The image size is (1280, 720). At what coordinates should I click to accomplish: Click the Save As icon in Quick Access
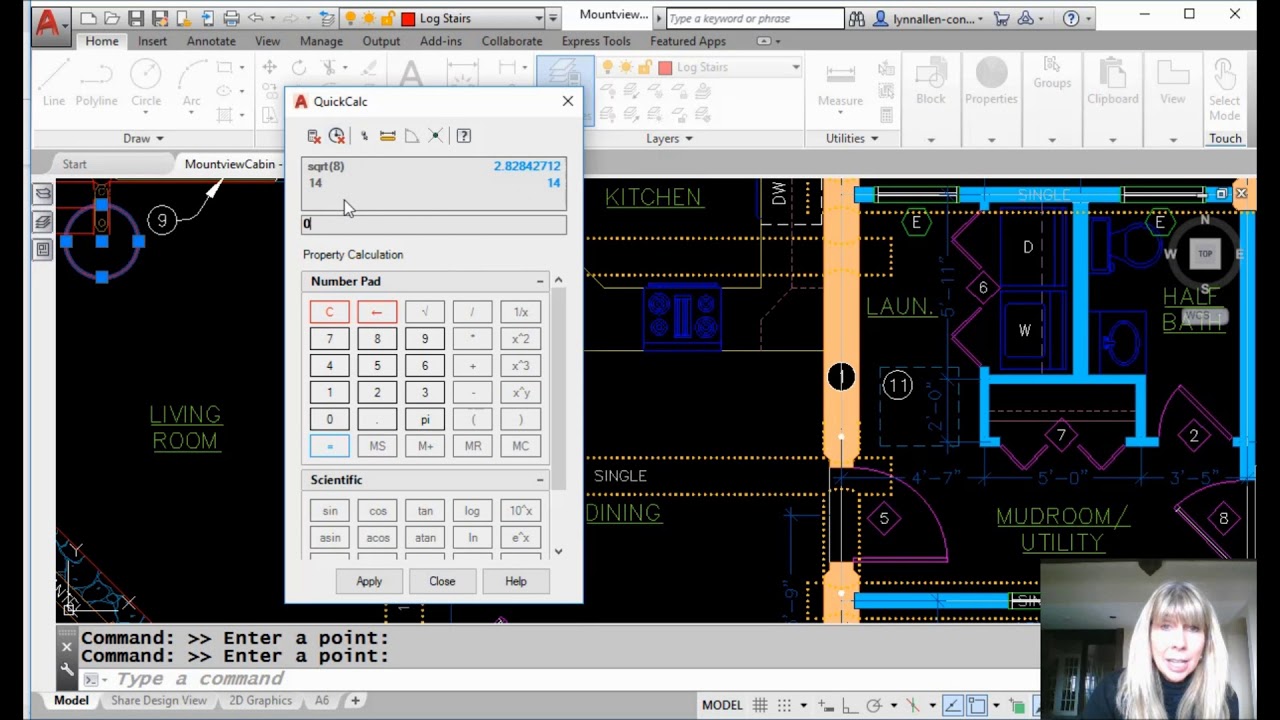pos(160,18)
